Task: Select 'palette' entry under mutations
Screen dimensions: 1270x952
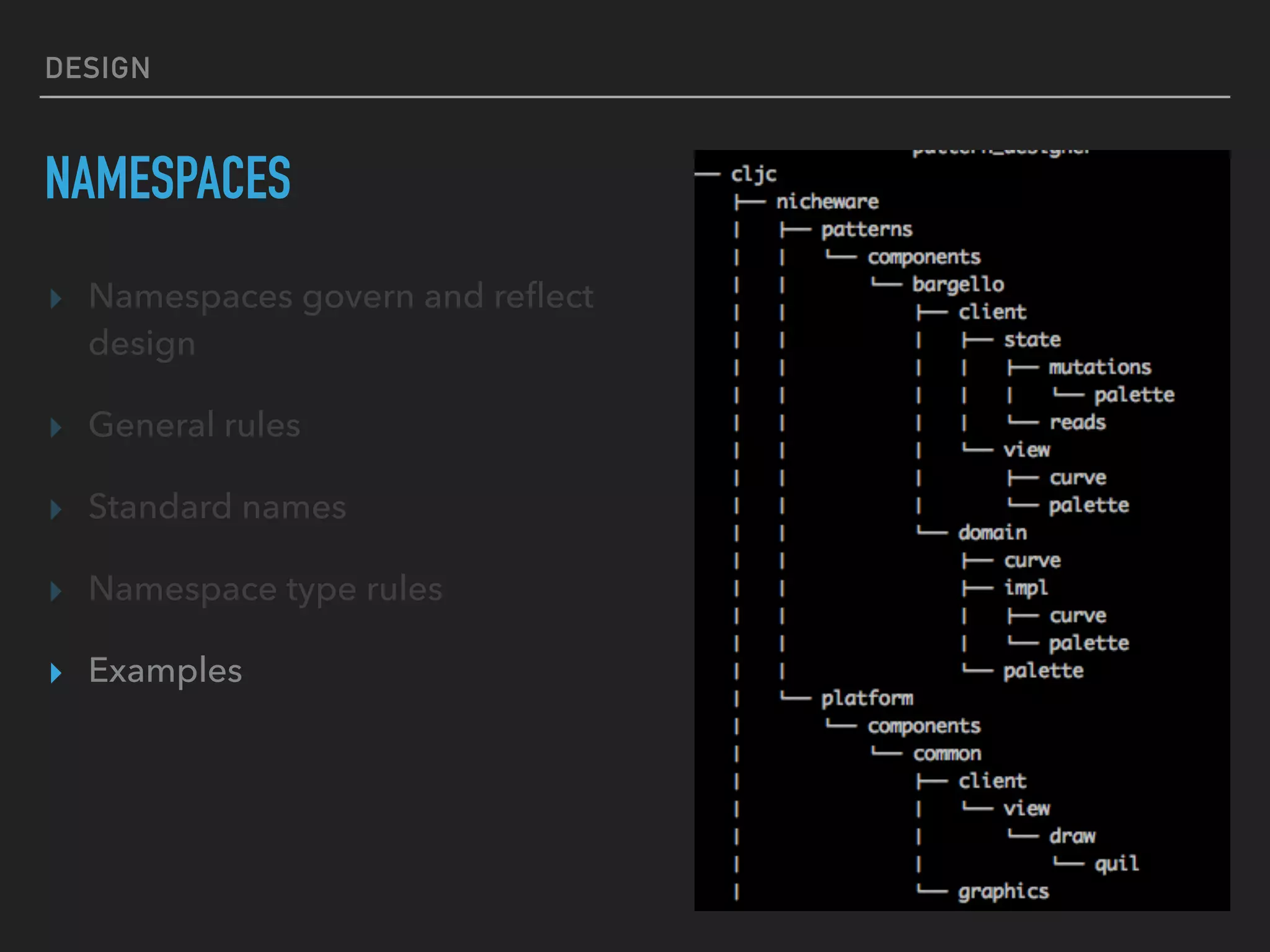Action: click(x=1134, y=395)
